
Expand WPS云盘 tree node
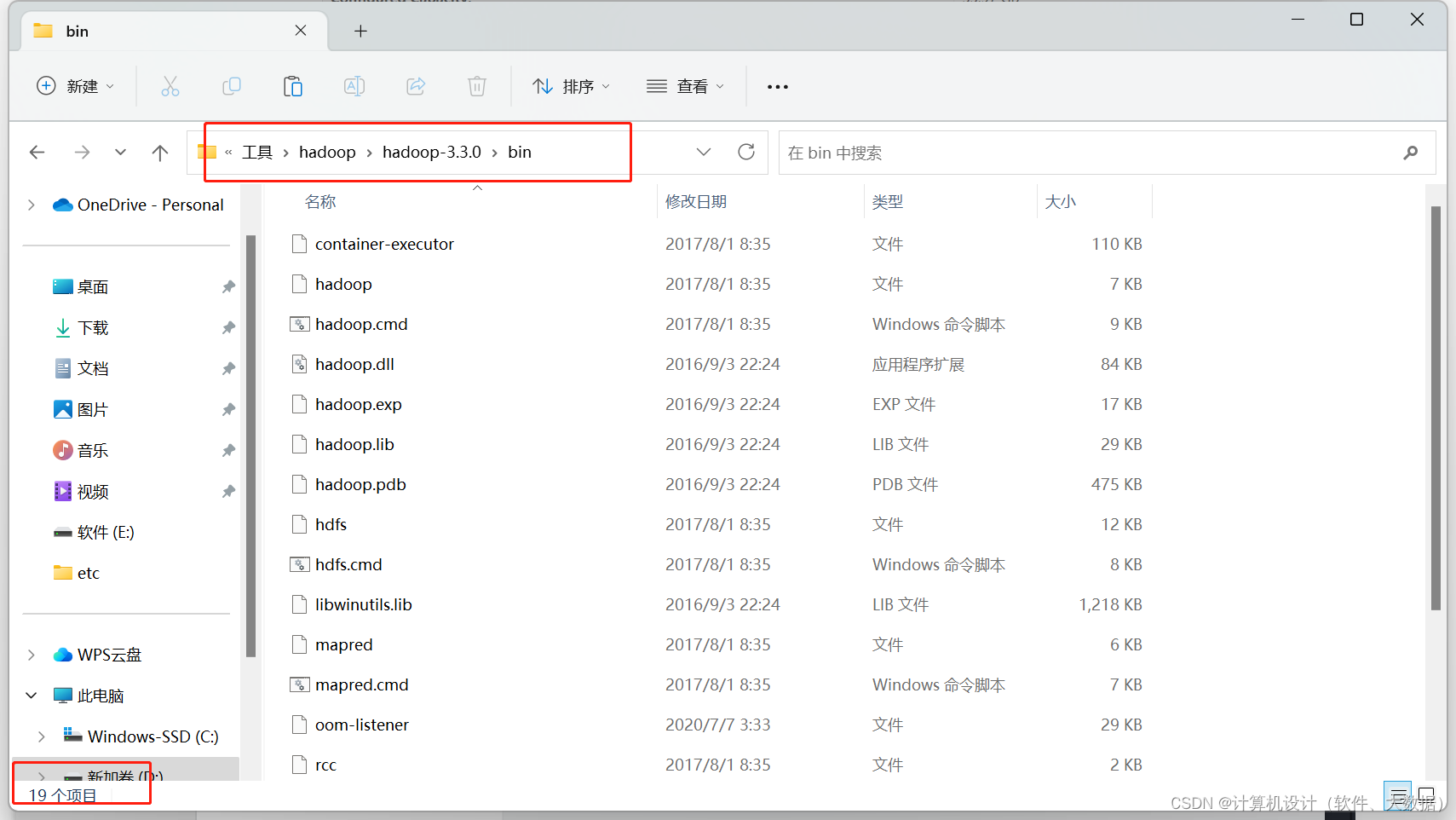click(32, 655)
